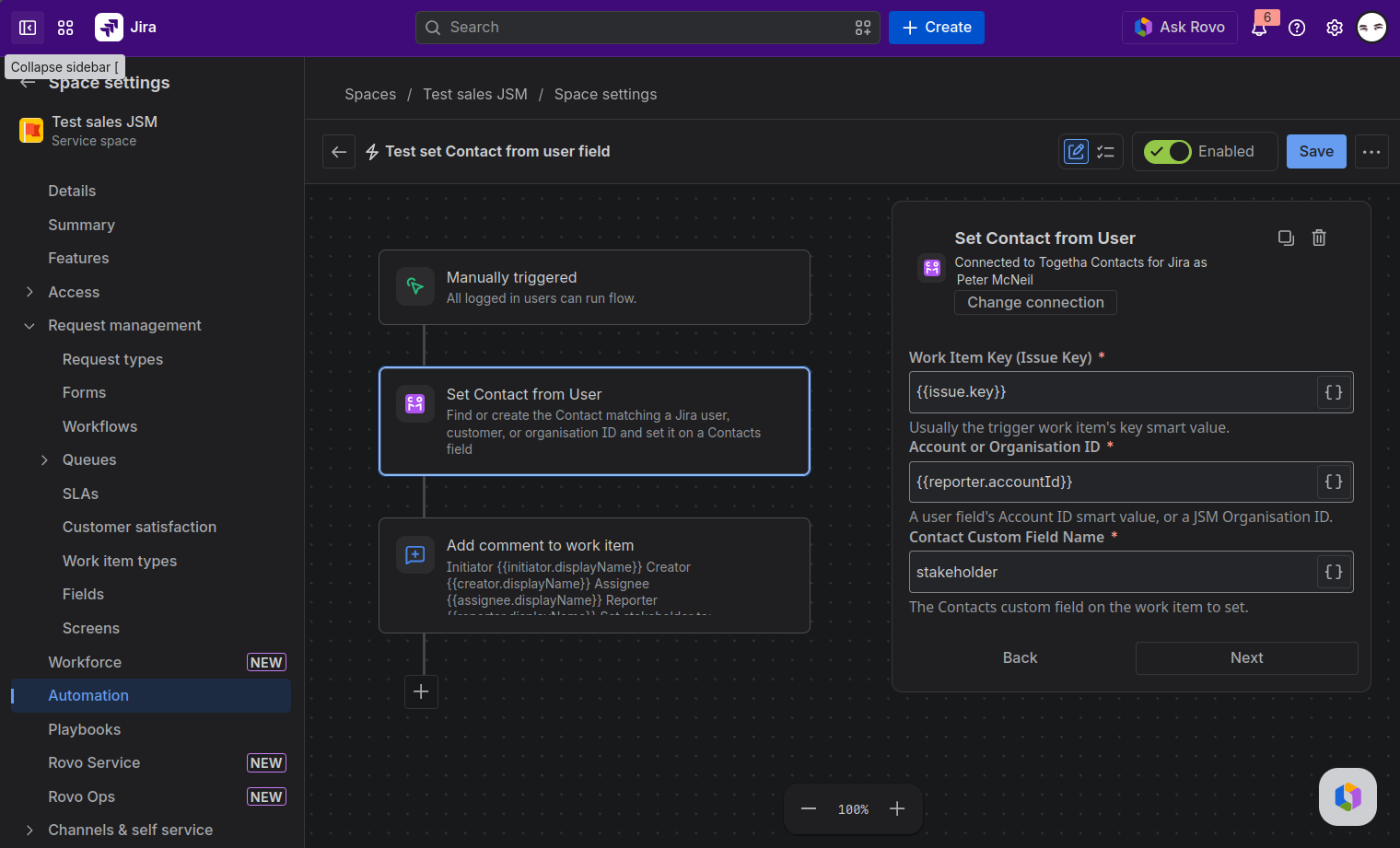This screenshot has width=1400, height=848.
Task: Open the Details settings page
Action: (72, 191)
